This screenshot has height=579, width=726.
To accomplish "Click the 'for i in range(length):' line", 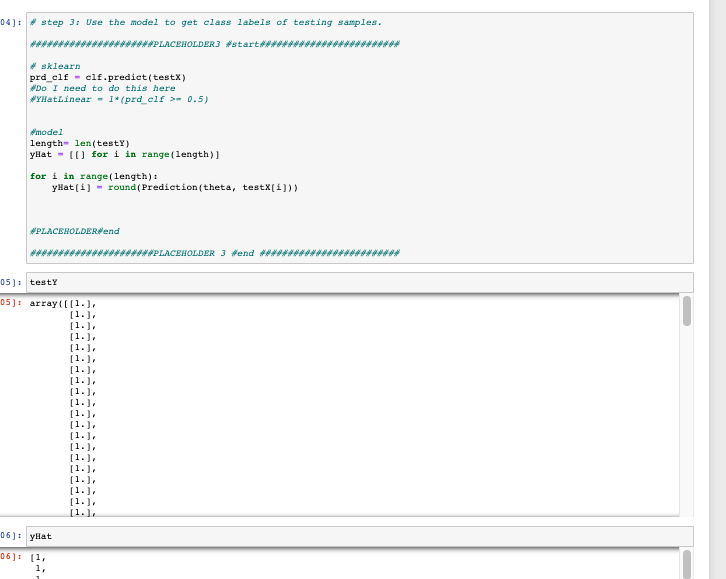I will [94, 176].
